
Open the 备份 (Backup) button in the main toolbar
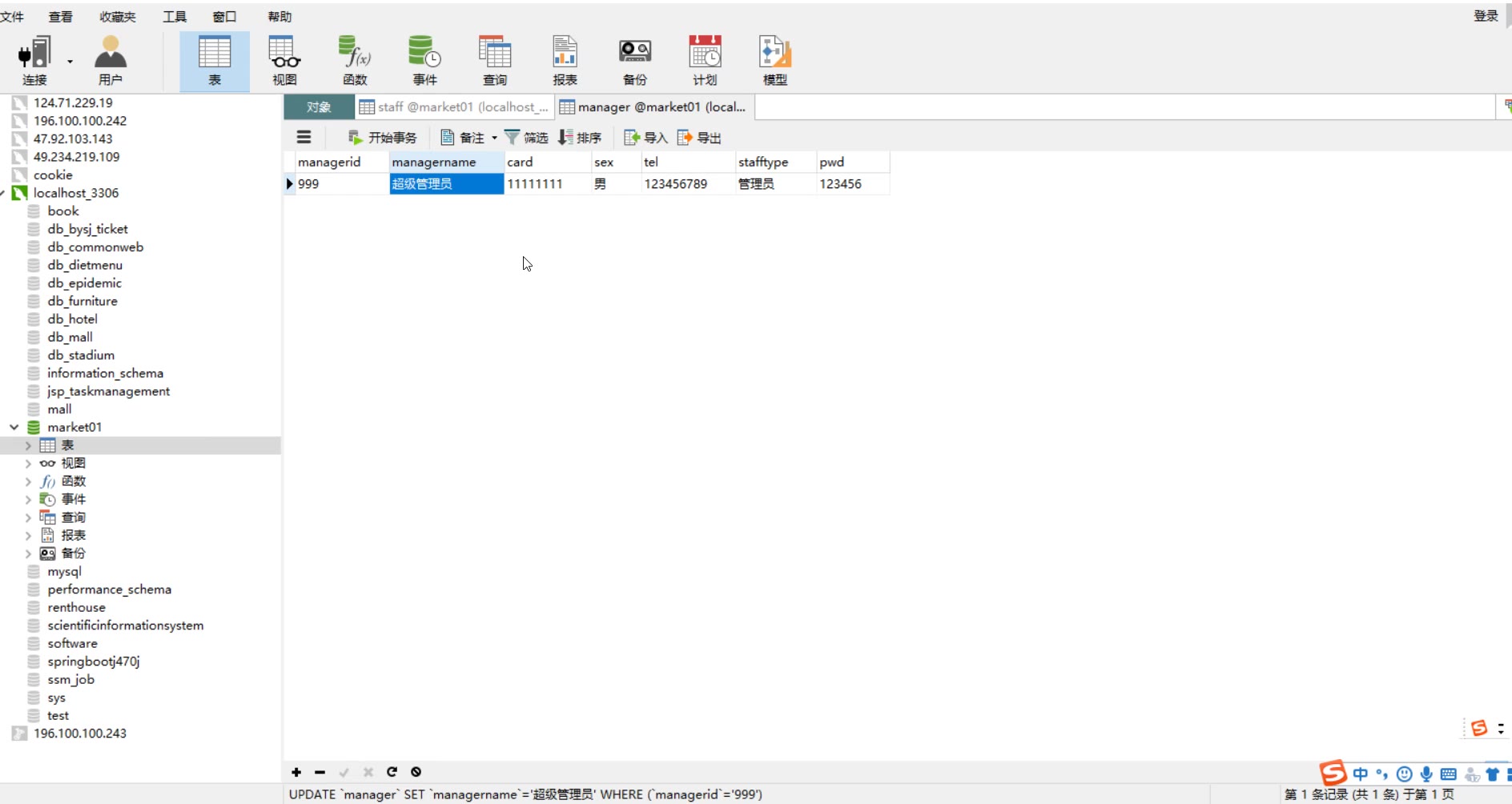635,60
